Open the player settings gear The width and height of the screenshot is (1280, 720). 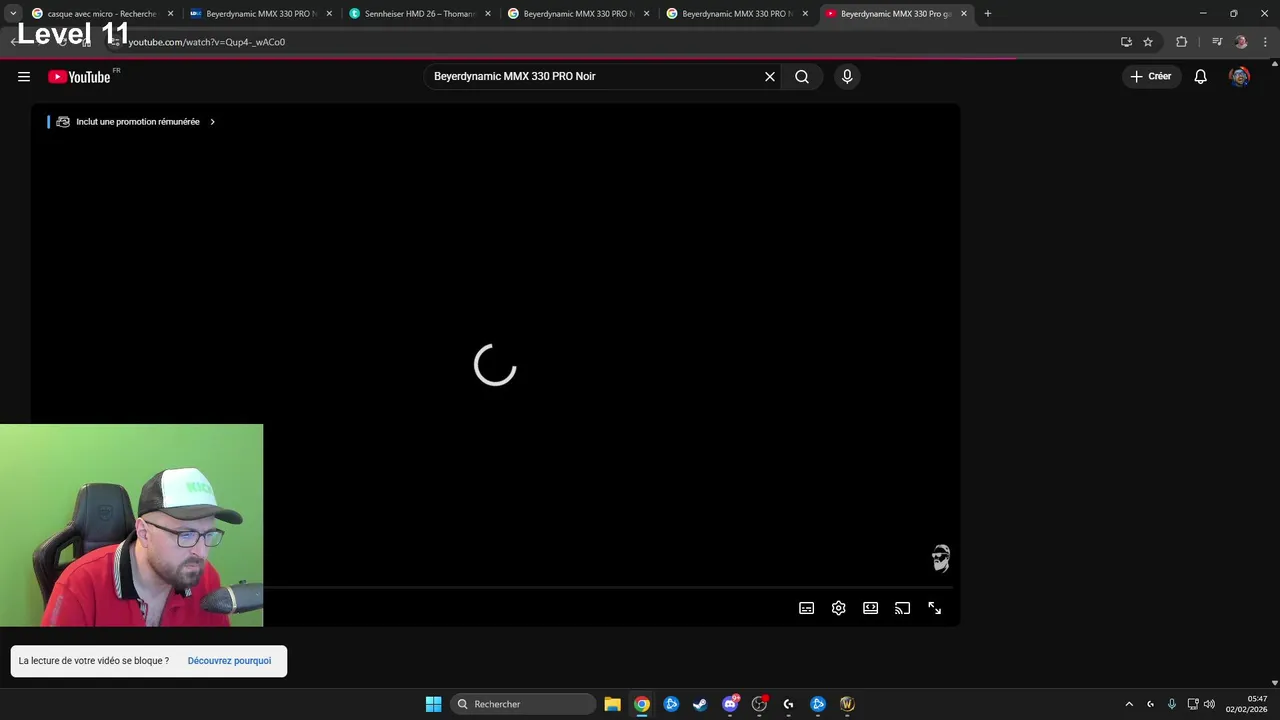click(839, 608)
